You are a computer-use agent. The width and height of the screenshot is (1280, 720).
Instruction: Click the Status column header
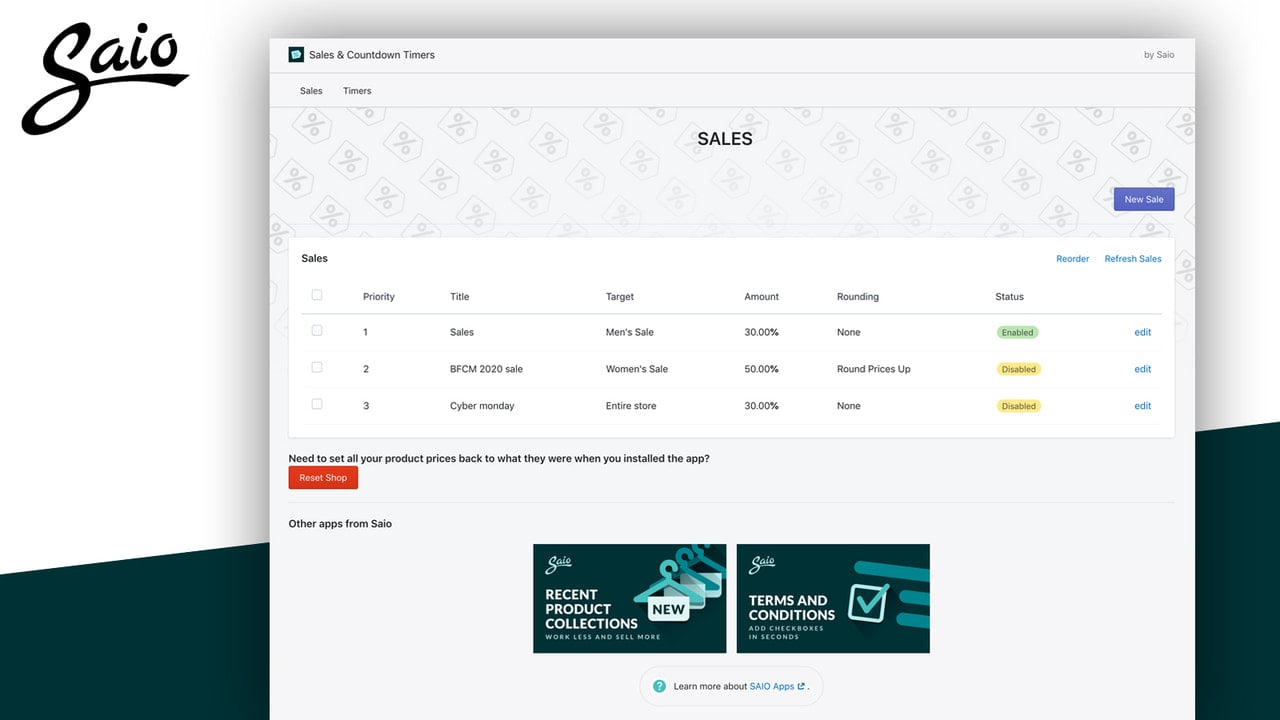[x=1010, y=297]
